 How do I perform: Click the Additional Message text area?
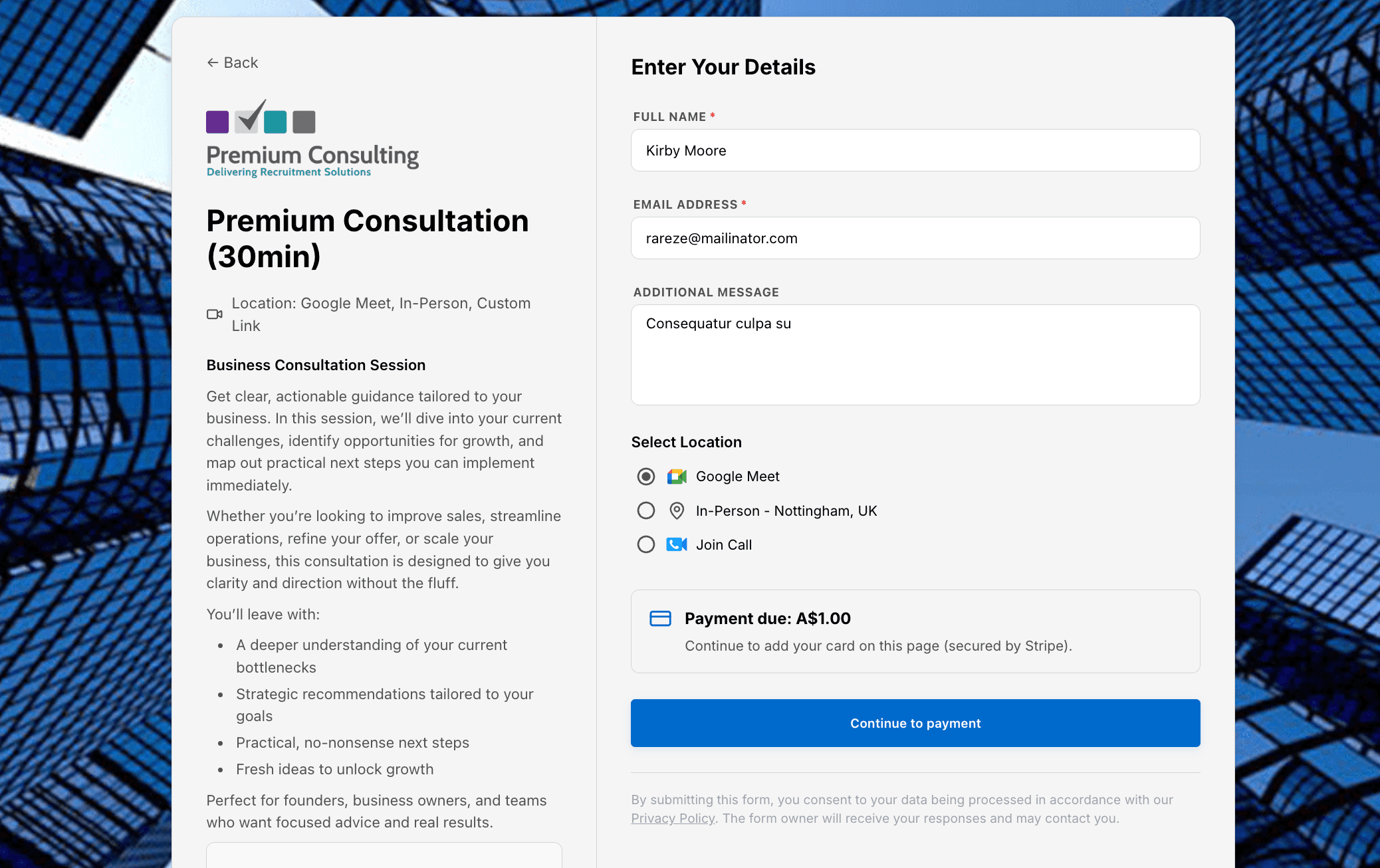[915, 355]
